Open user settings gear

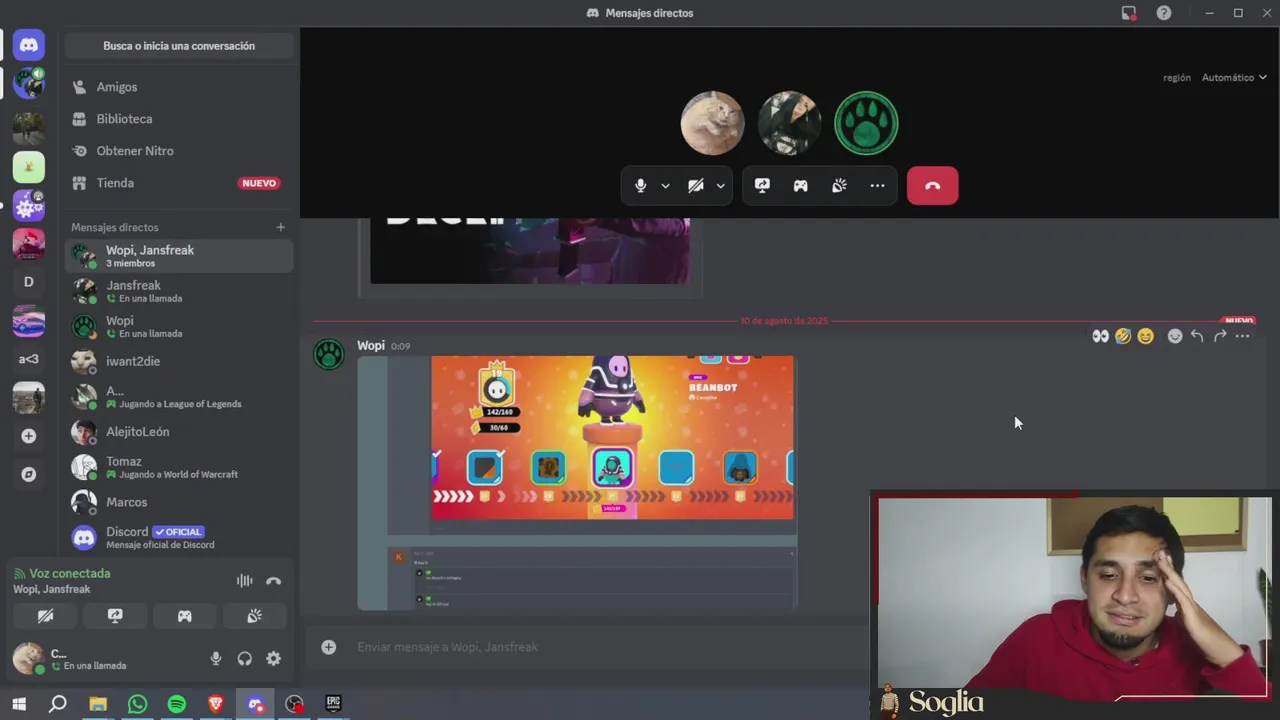tap(273, 658)
